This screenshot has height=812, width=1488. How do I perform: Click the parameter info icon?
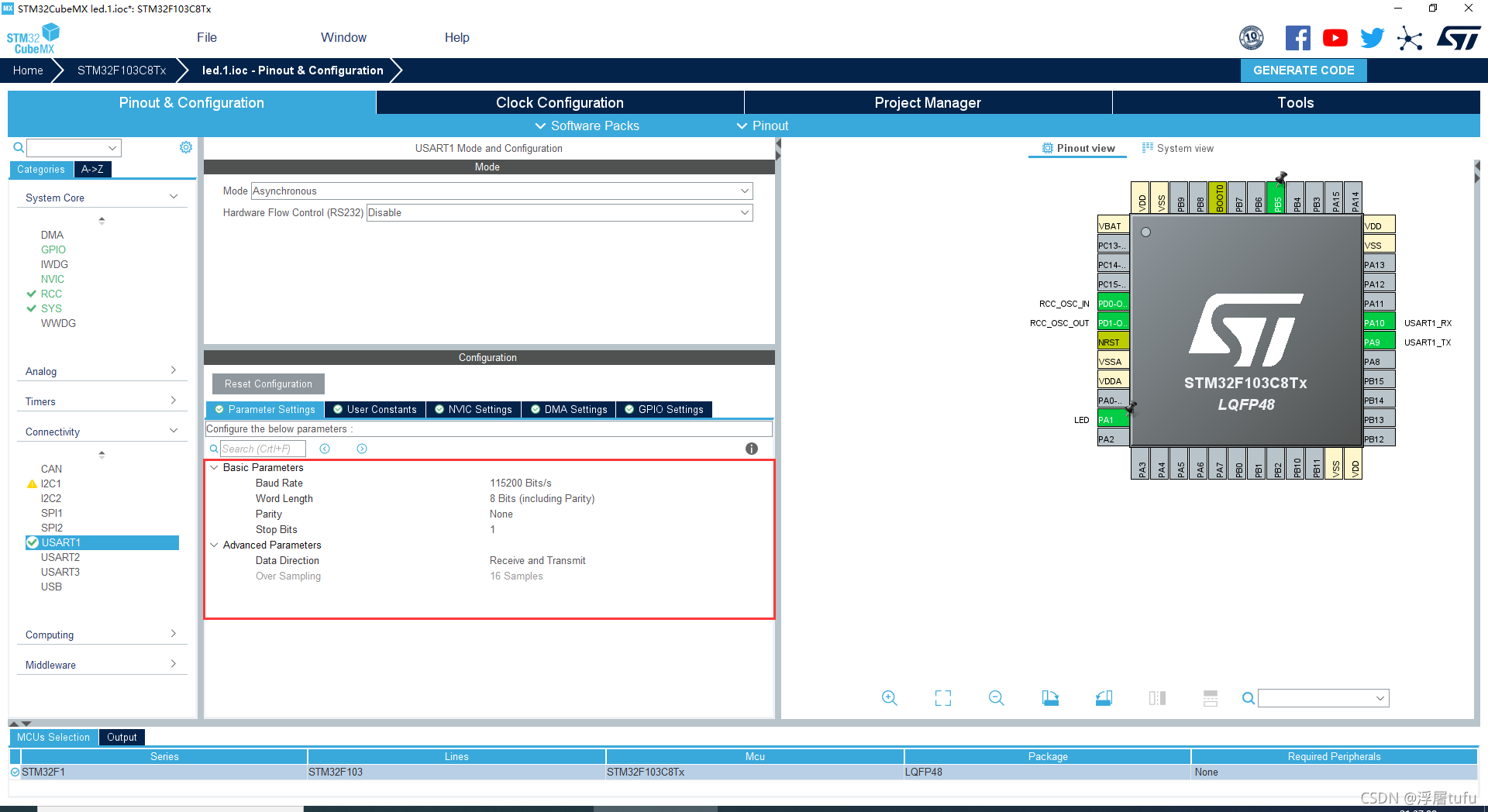click(752, 449)
